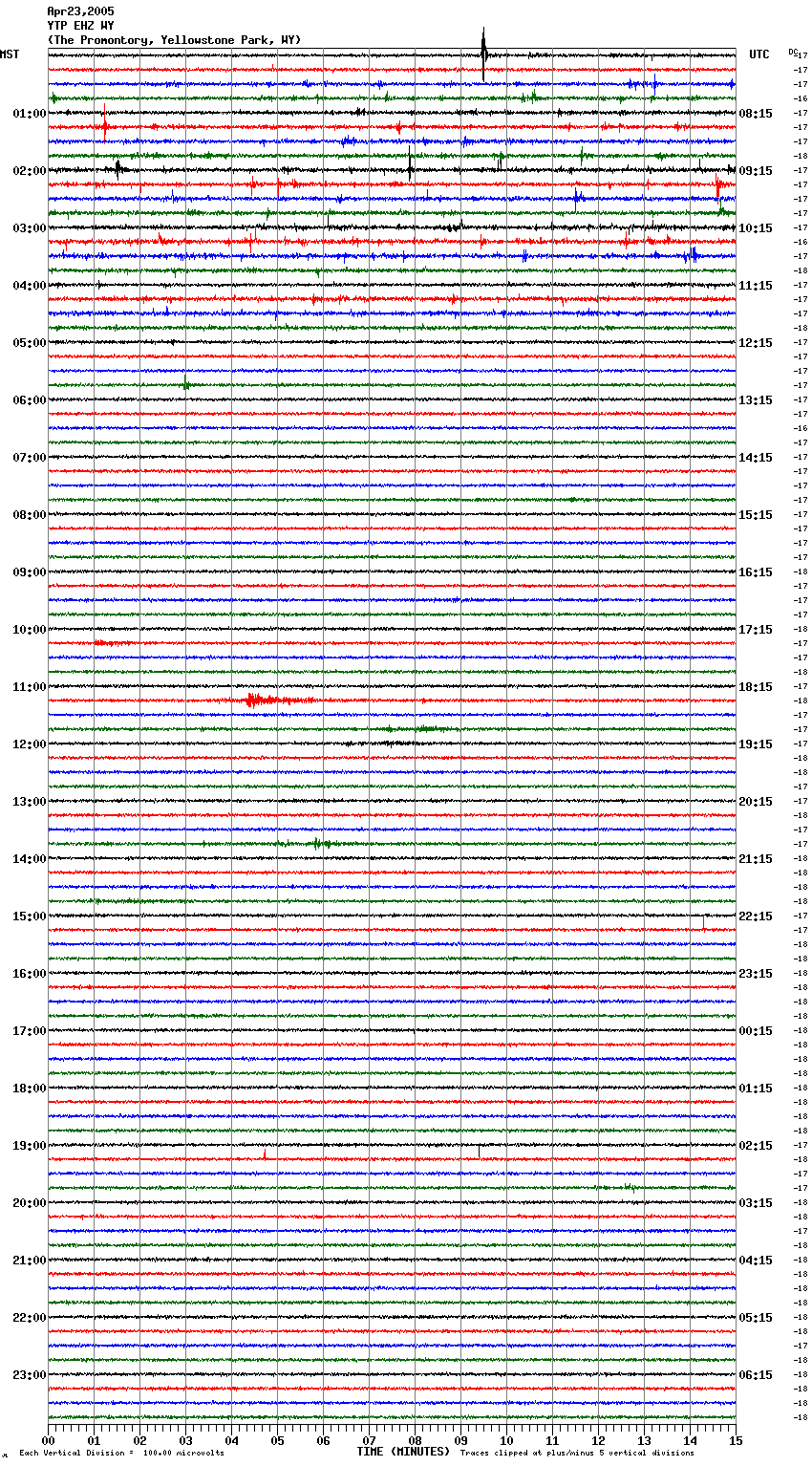Select the 02:00 MST time label

(30, 171)
